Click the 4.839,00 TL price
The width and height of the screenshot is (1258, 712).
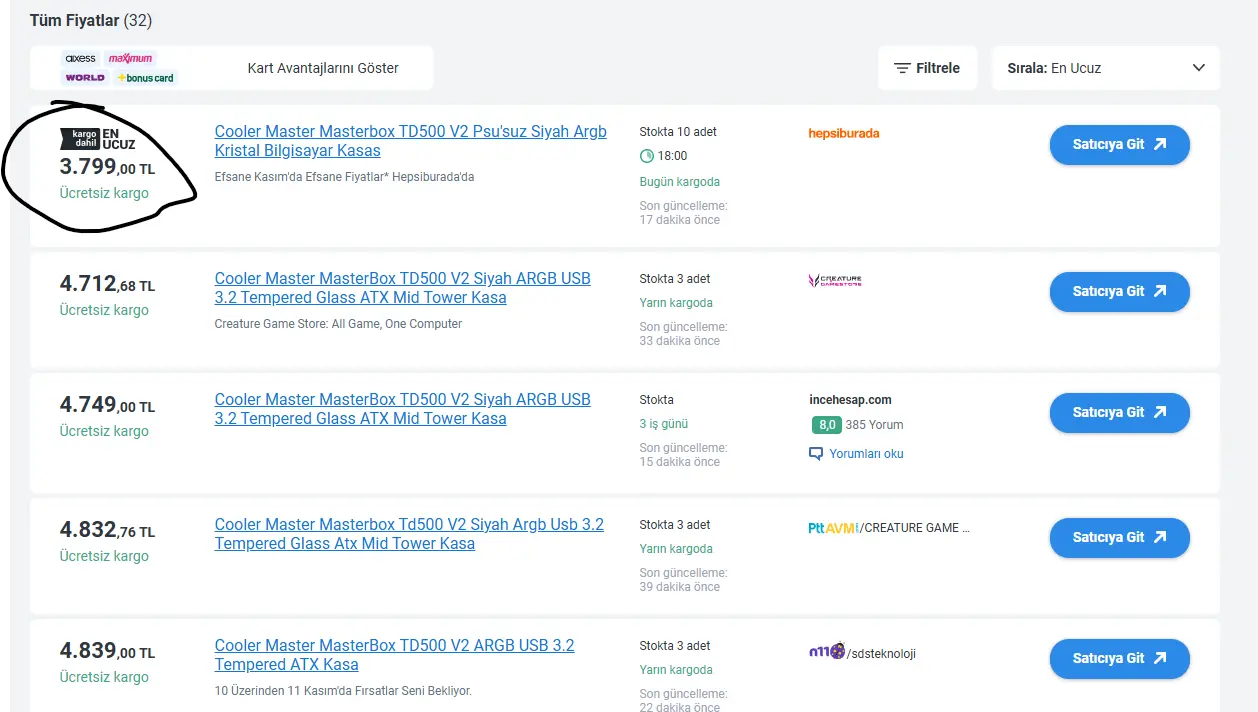click(x=107, y=652)
